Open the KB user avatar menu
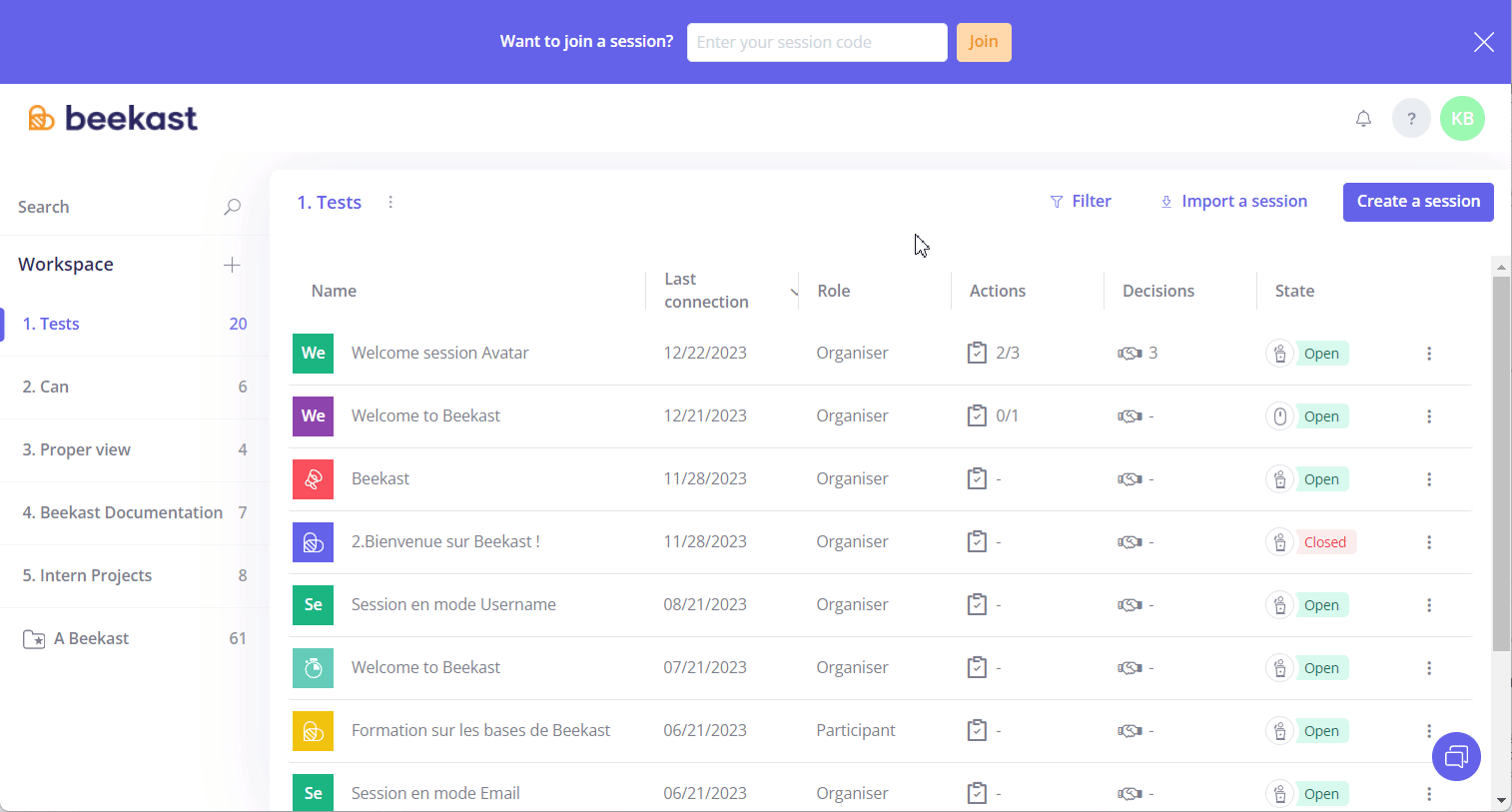Screen dimensions: 1512x812 pyautogui.click(x=1462, y=119)
